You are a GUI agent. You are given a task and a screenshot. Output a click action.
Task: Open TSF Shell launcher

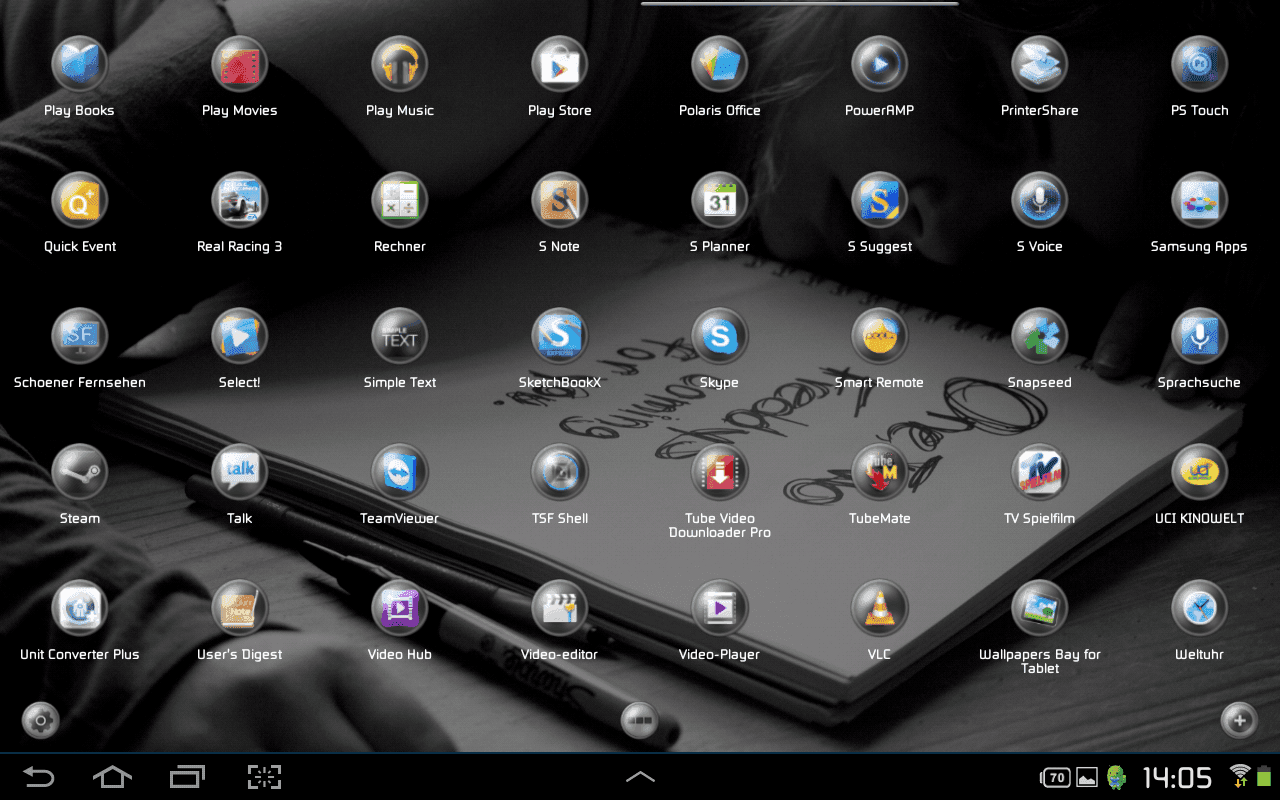(x=560, y=473)
